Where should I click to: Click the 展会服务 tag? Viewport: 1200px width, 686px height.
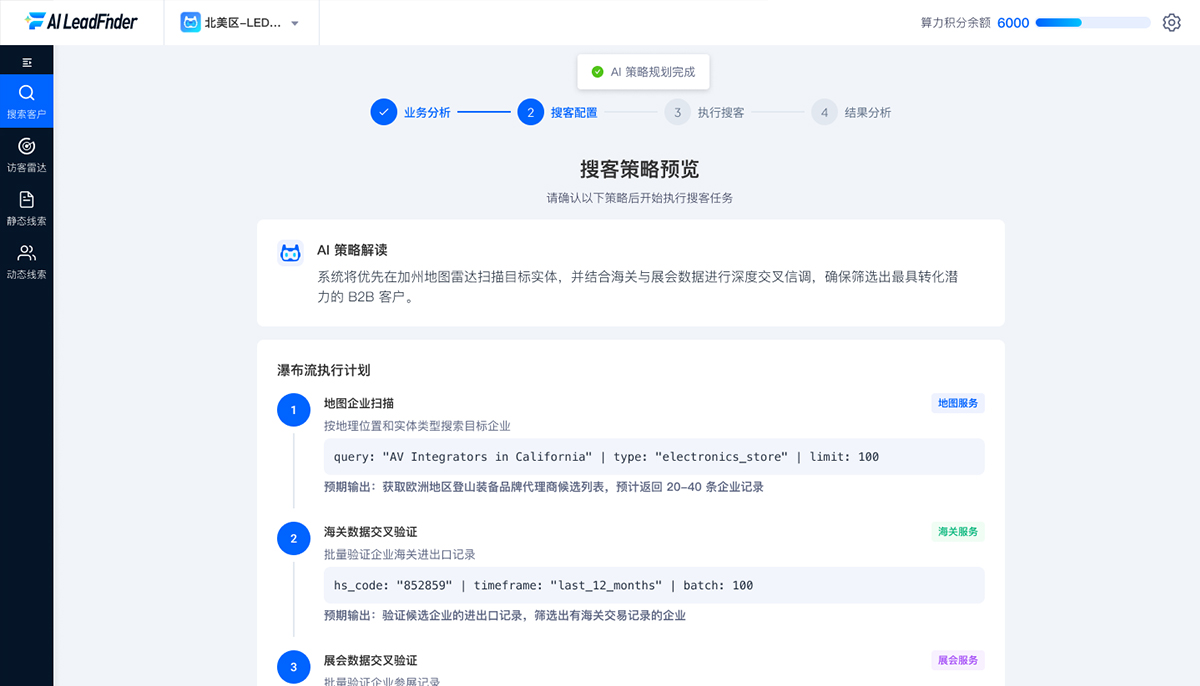pos(958,660)
